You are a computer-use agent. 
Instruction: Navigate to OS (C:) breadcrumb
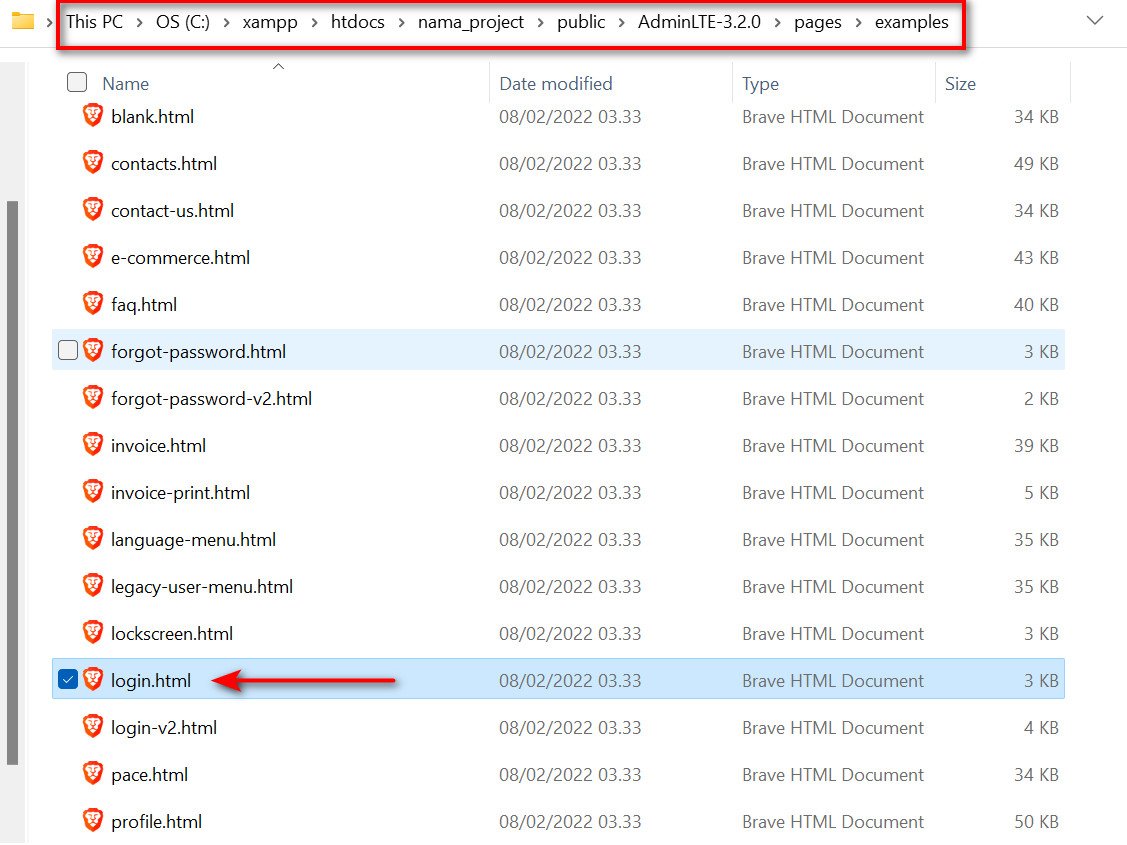183,22
